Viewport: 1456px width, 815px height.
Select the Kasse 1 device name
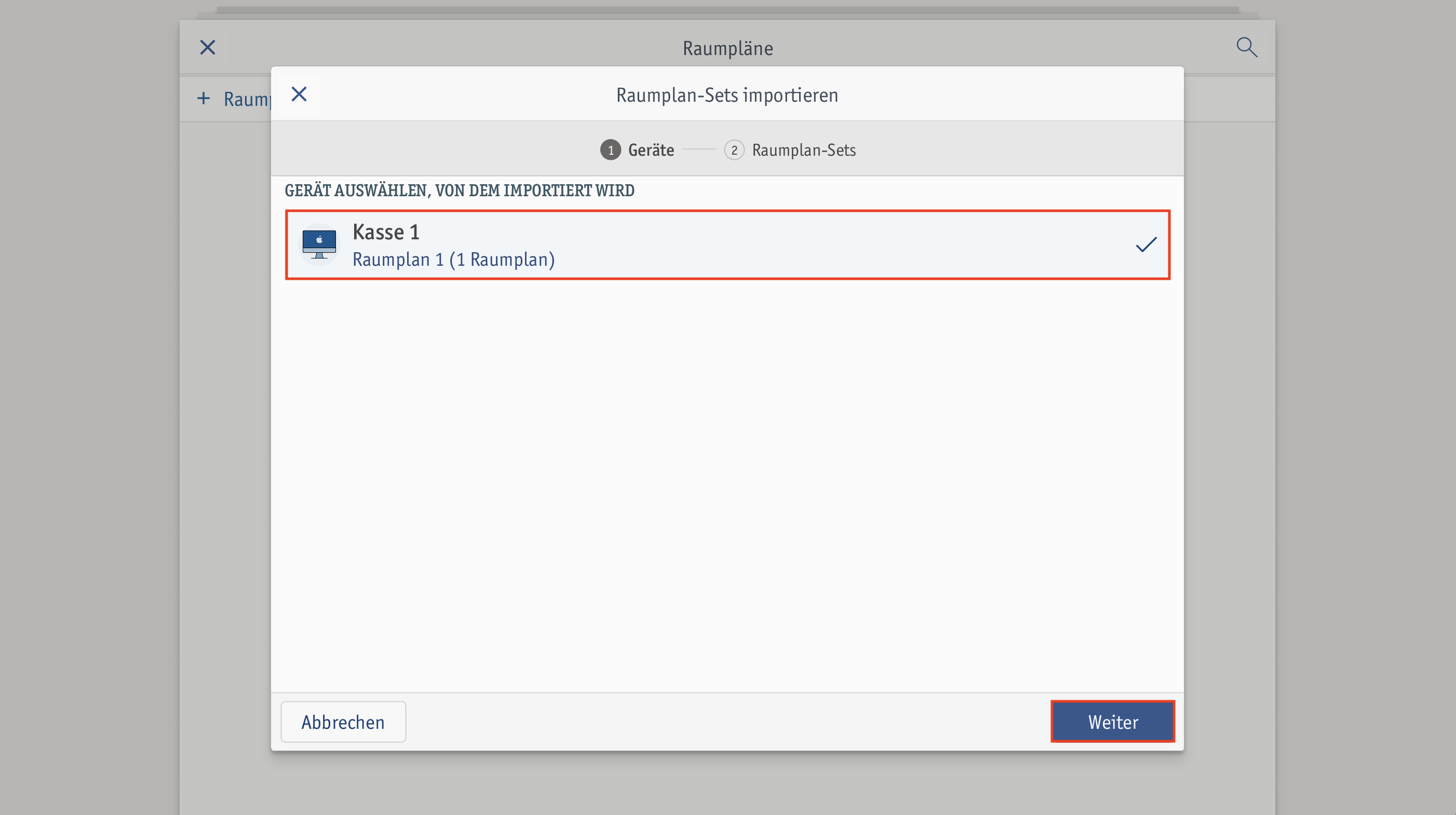pyautogui.click(x=385, y=232)
